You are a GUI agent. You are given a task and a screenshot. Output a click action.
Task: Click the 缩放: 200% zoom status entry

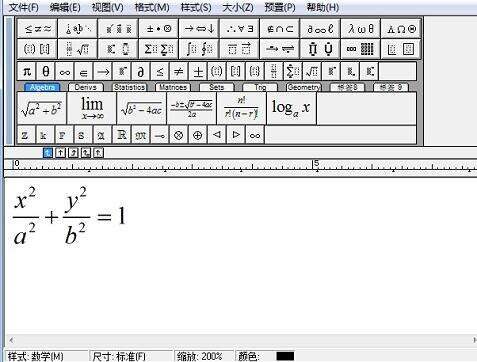(x=199, y=356)
